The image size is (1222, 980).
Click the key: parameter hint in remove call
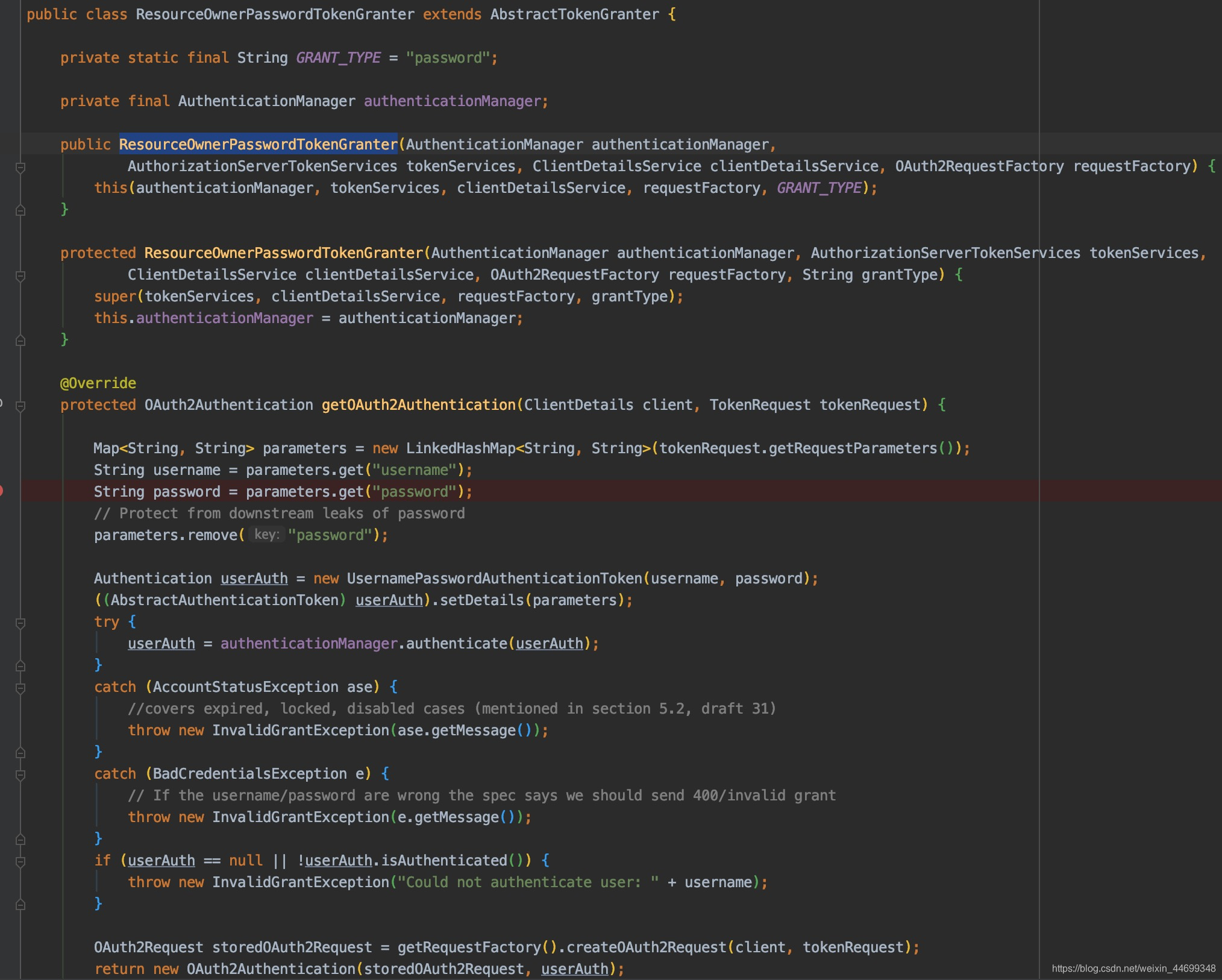(x=266, y=535)
